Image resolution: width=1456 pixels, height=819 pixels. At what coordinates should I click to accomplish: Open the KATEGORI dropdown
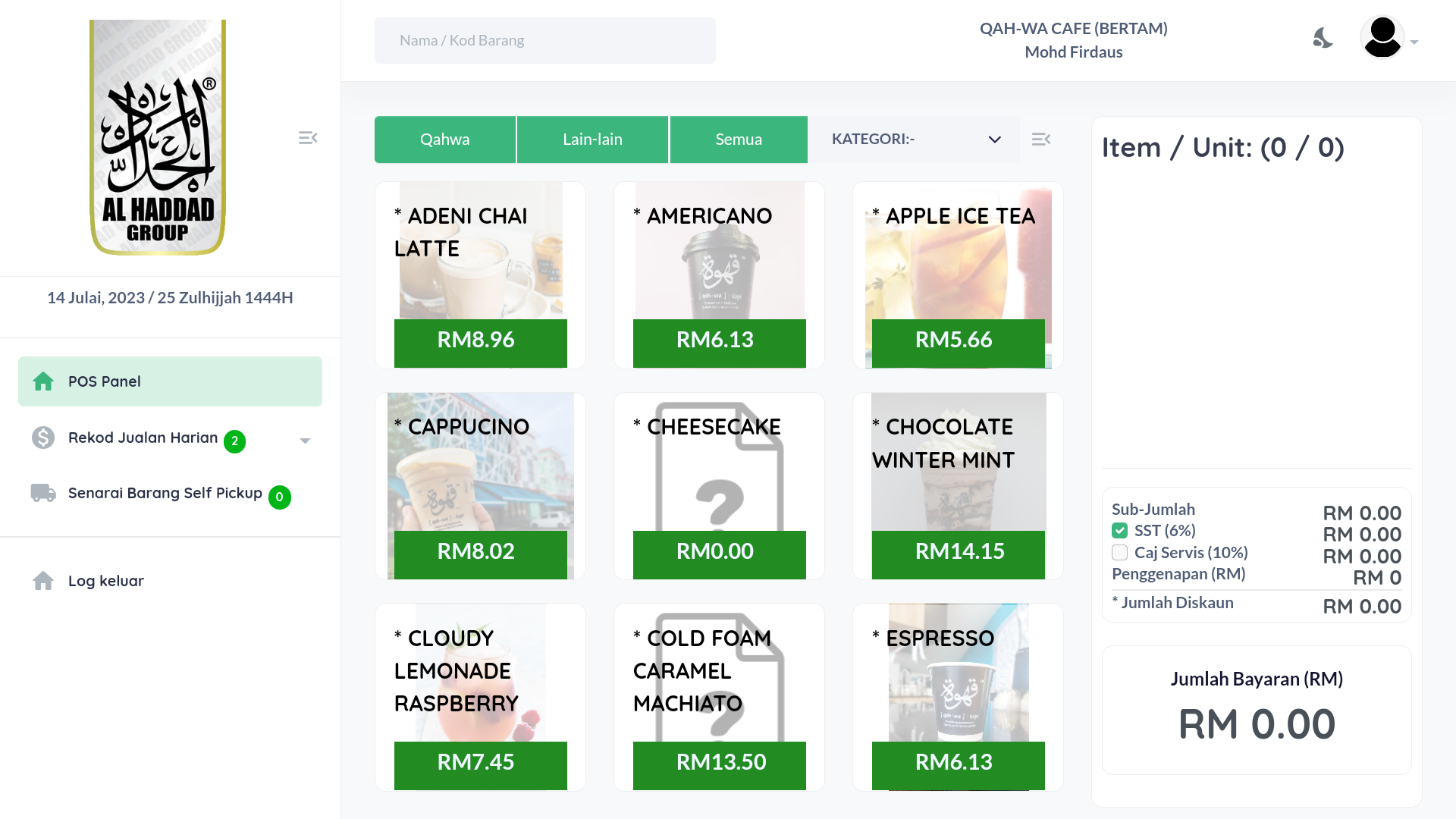click(914, 140)
